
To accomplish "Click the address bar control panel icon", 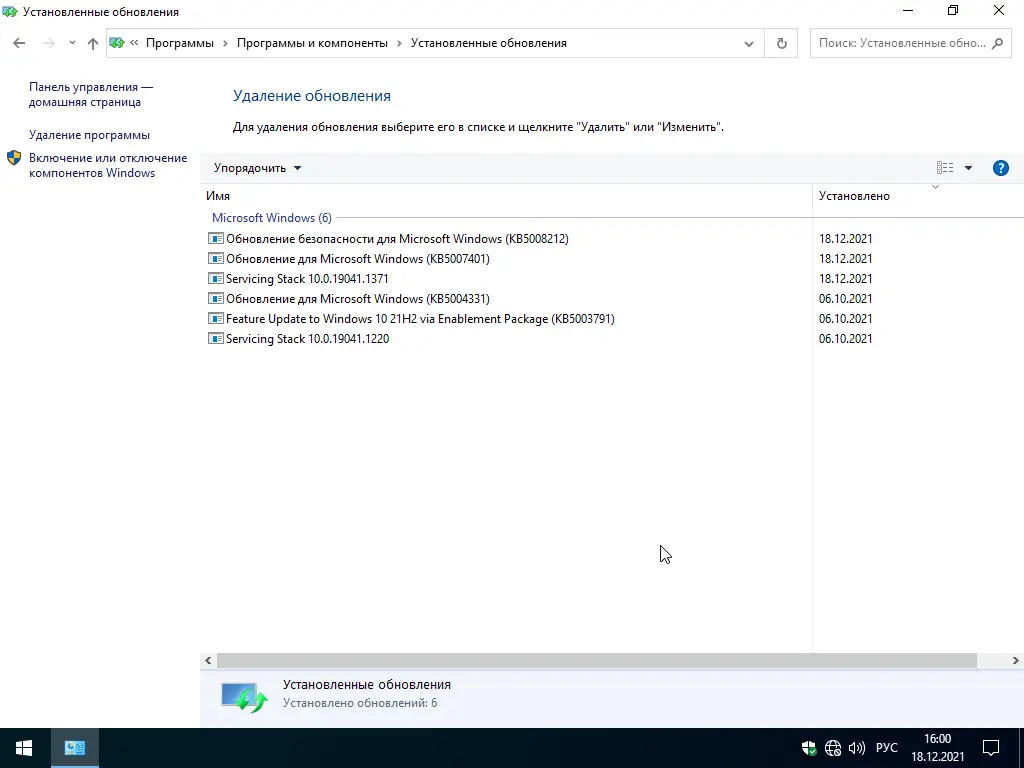I will point(117,43).
